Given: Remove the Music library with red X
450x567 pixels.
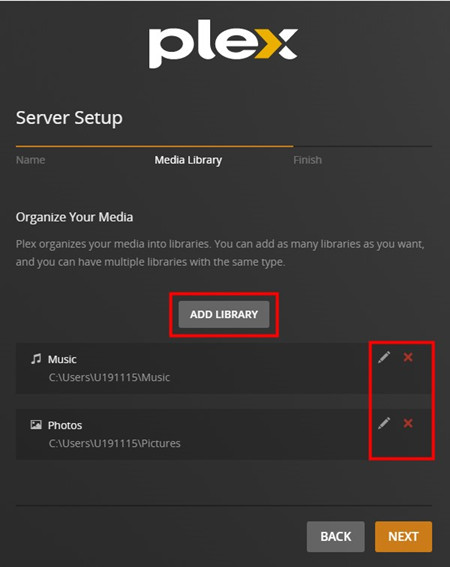Looking at the screenshot, I should pos(408,357).
